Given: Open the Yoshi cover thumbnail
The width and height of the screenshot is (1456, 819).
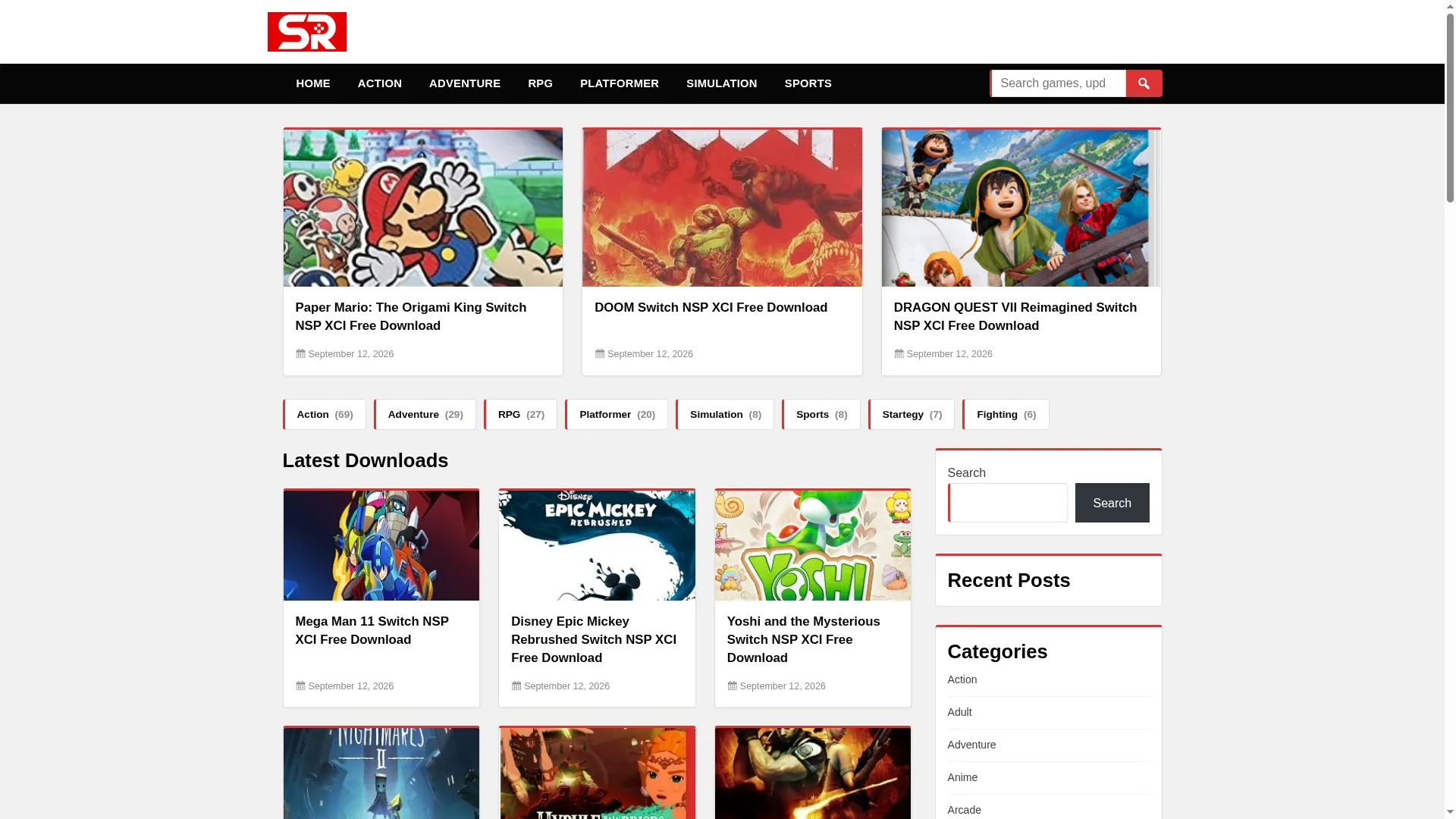Looking at the screenshot, I should tap(813, 545).
